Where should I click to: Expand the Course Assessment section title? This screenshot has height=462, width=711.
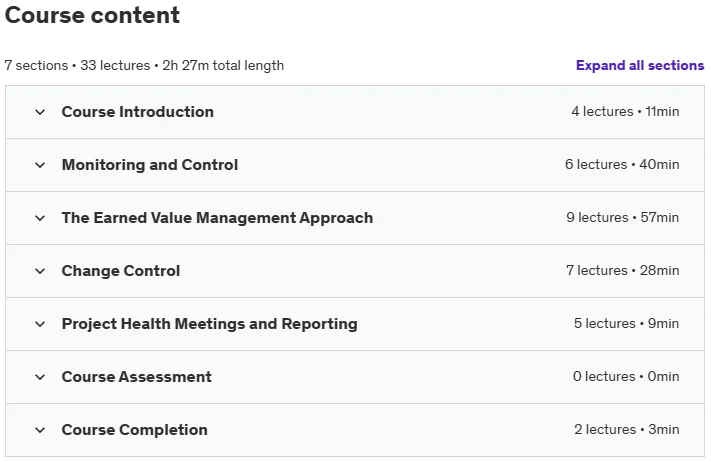click(x=136, y=377)
